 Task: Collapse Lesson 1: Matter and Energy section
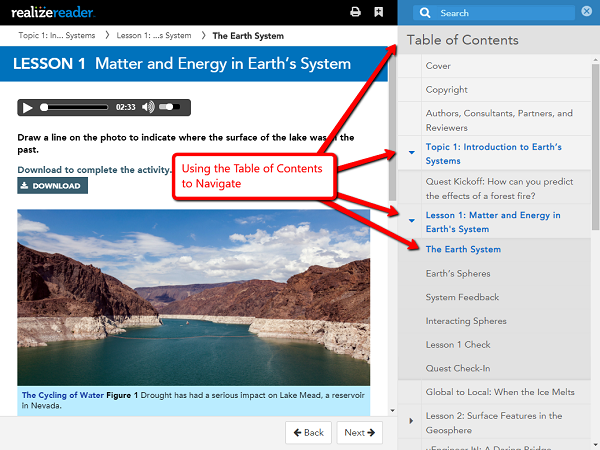[411, 221]
